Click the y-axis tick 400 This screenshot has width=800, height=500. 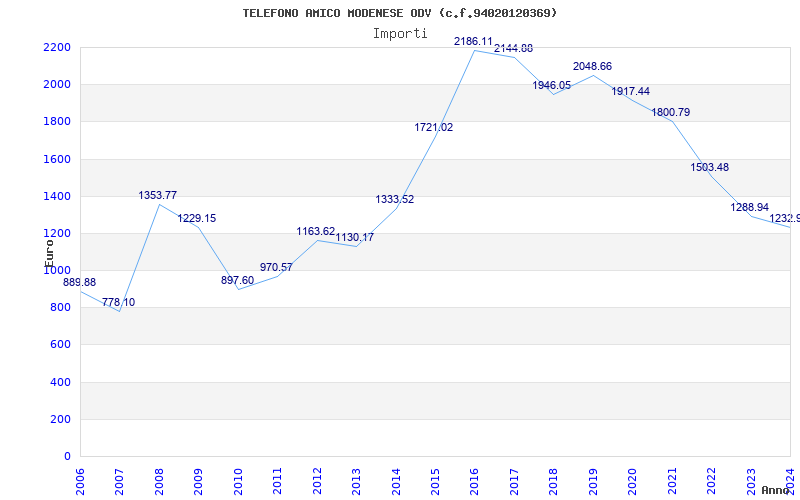(60, 382)
